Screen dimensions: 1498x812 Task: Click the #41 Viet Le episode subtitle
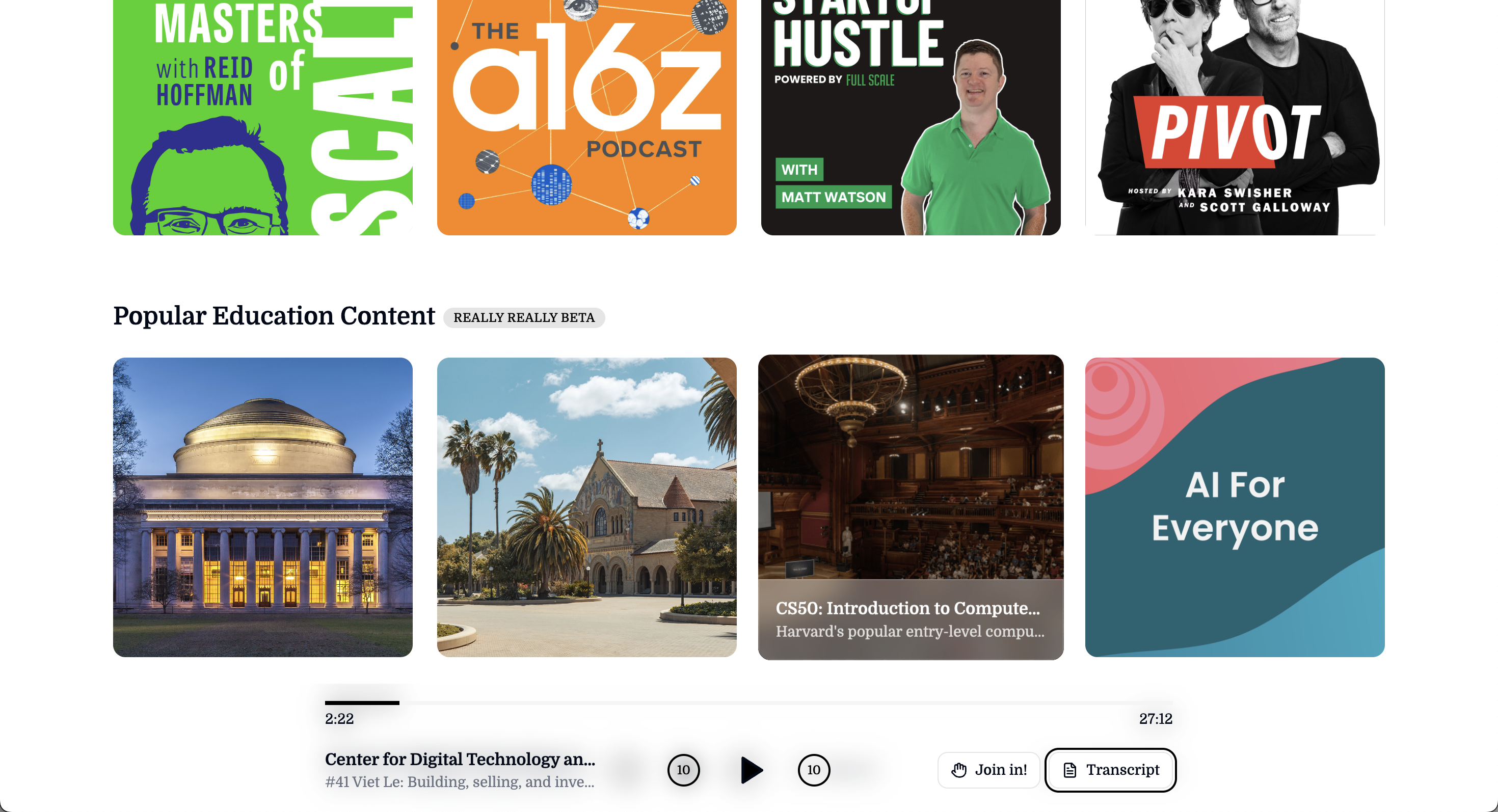pos(460,782)
